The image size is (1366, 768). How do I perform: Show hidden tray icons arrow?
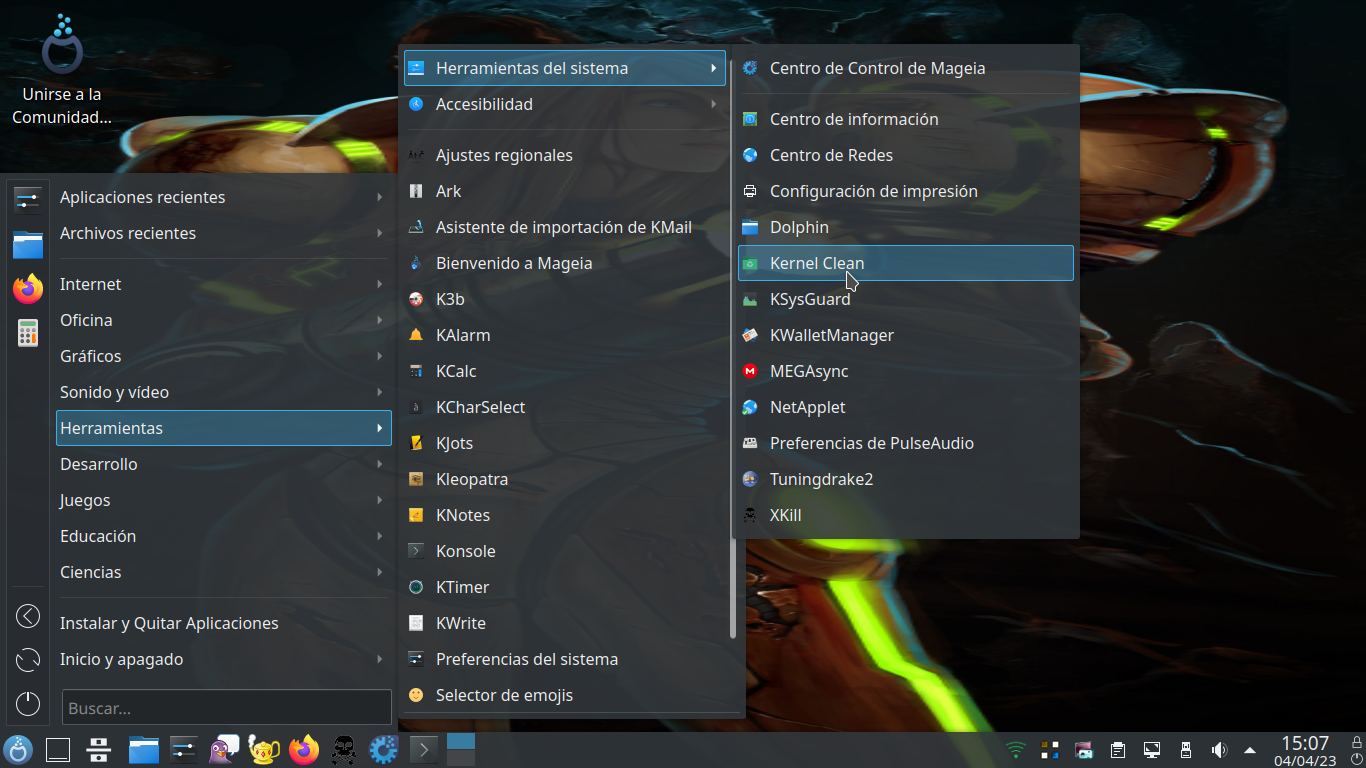point(1250,749)
